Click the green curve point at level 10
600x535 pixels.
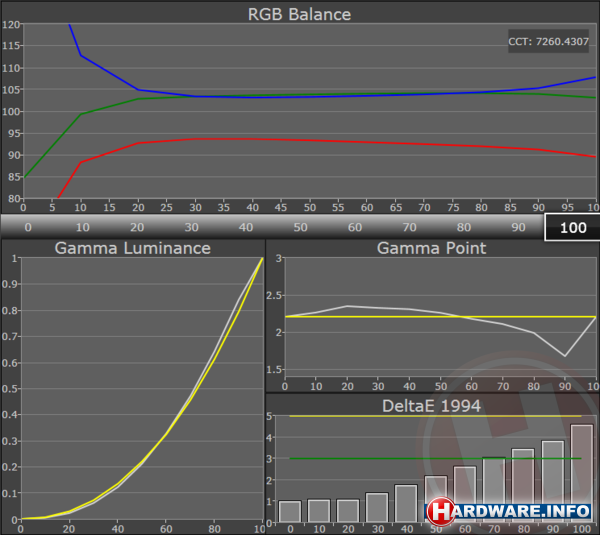coord(81,114)
